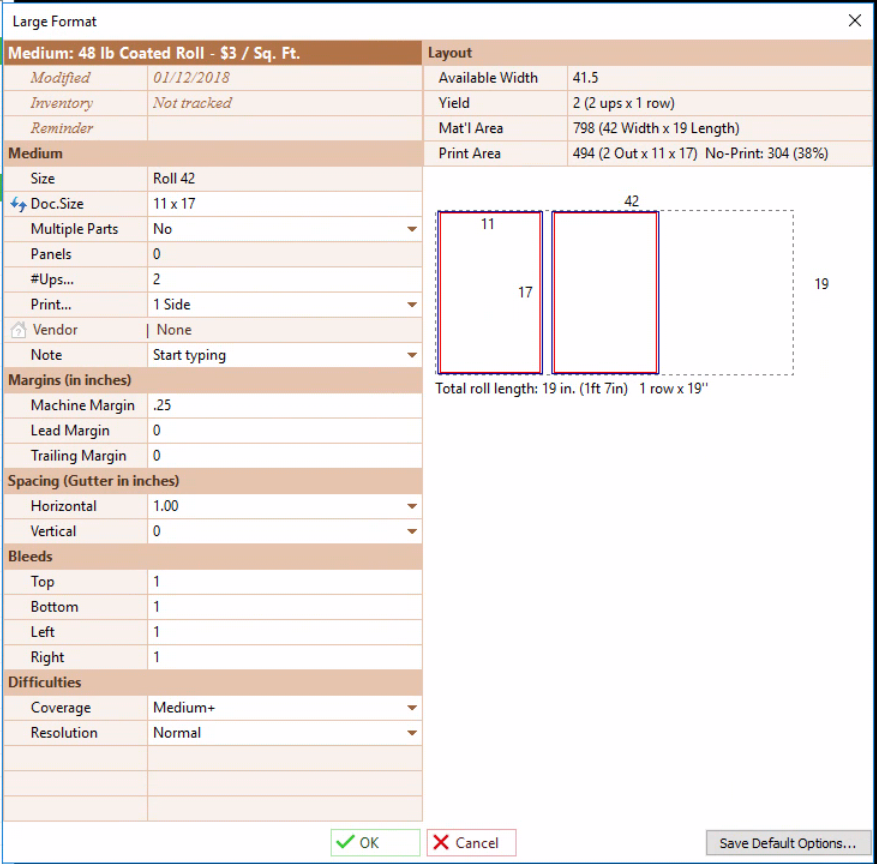This screenshot has width=877, height=864.
Task: Open the Note dropdown arrow
Action: [x=411, y=355]
